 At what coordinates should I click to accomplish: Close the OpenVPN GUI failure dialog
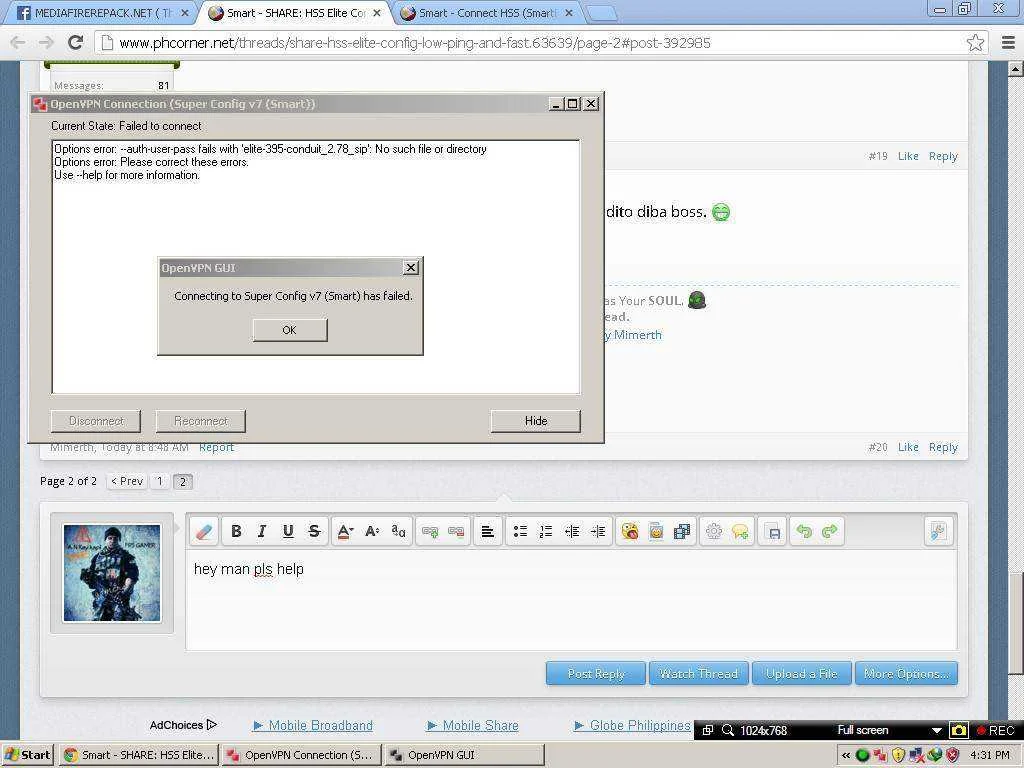pos(410,267)
